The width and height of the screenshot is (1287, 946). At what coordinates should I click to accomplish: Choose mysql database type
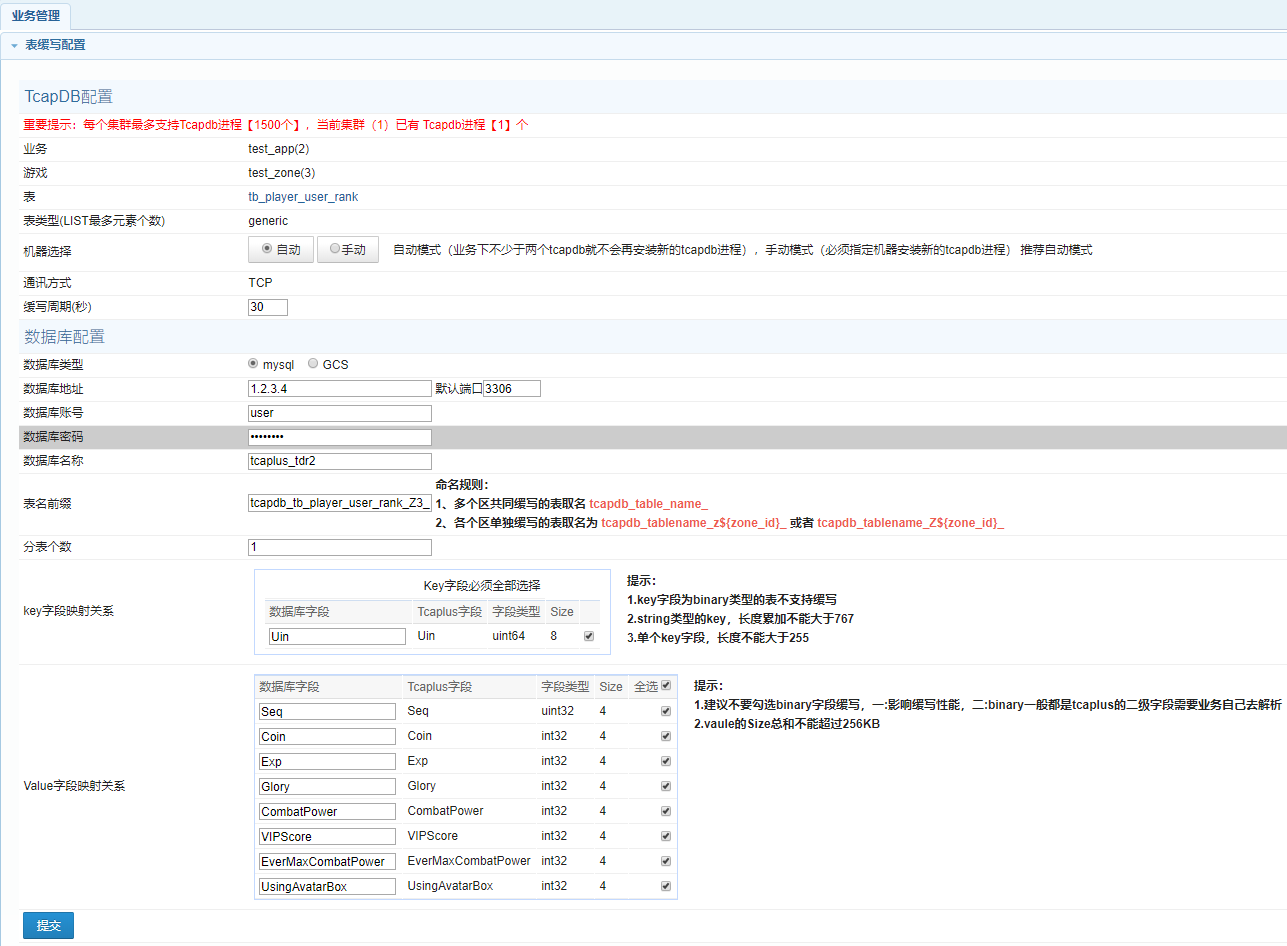(253, 364)
